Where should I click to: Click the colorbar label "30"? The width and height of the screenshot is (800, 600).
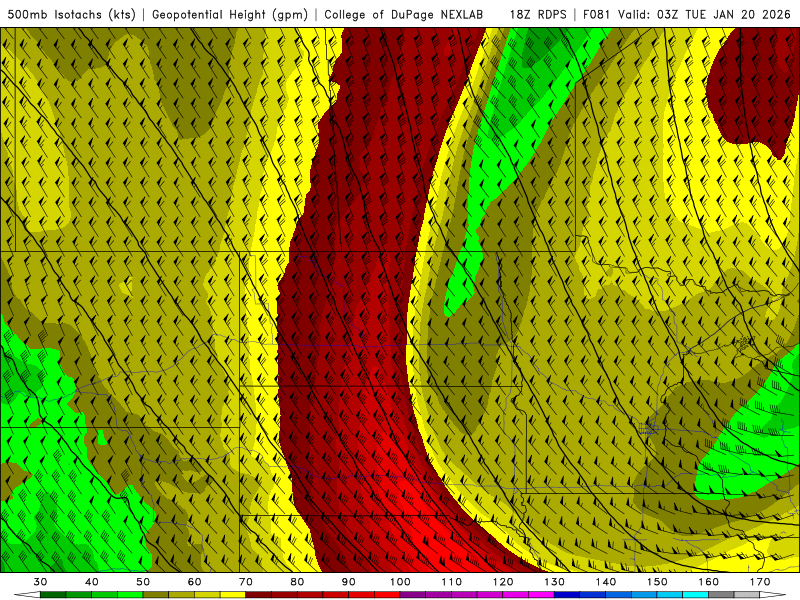tap(40, 582)
